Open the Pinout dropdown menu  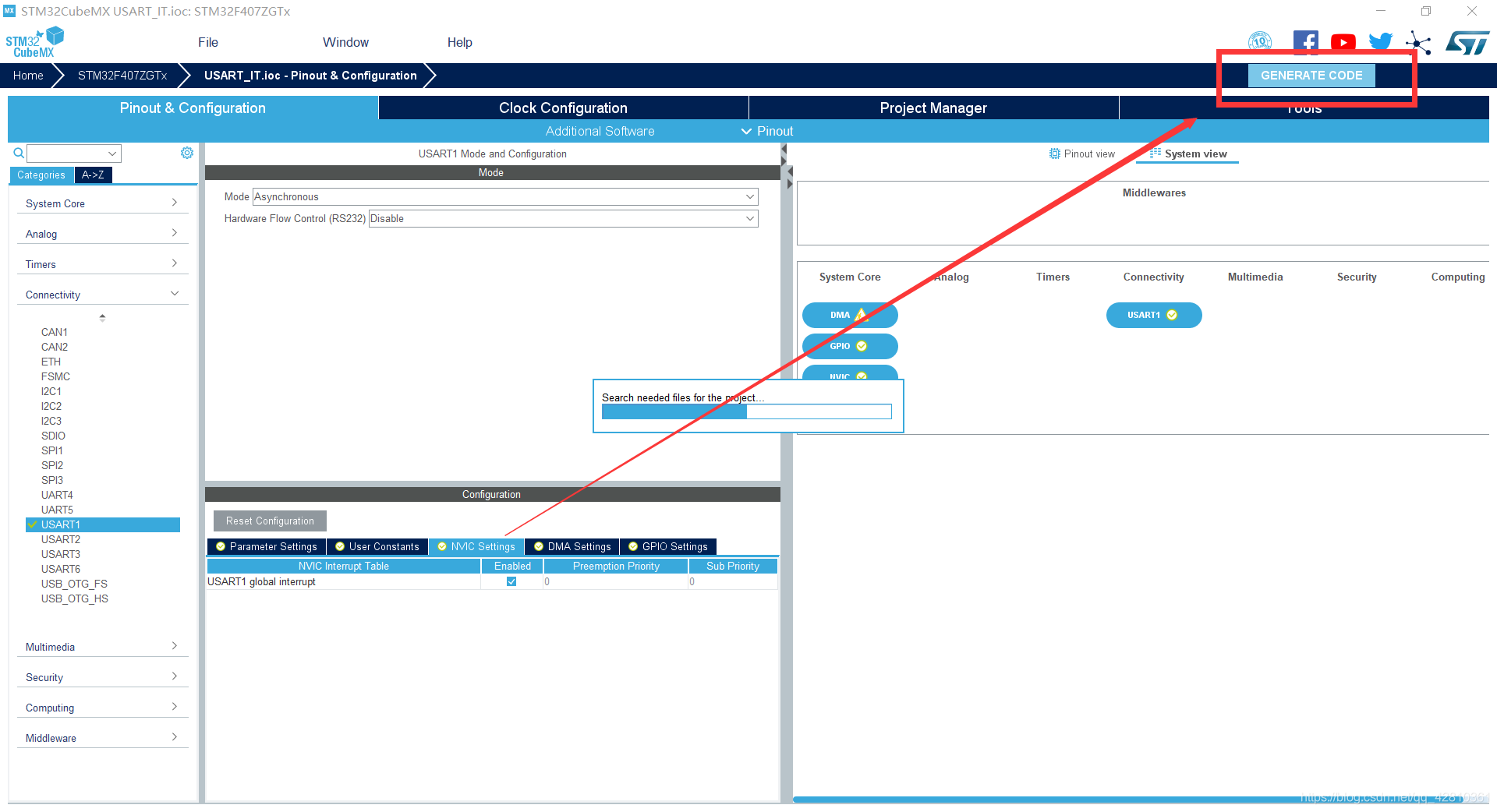pyautogui.click(x=767, y=131)
